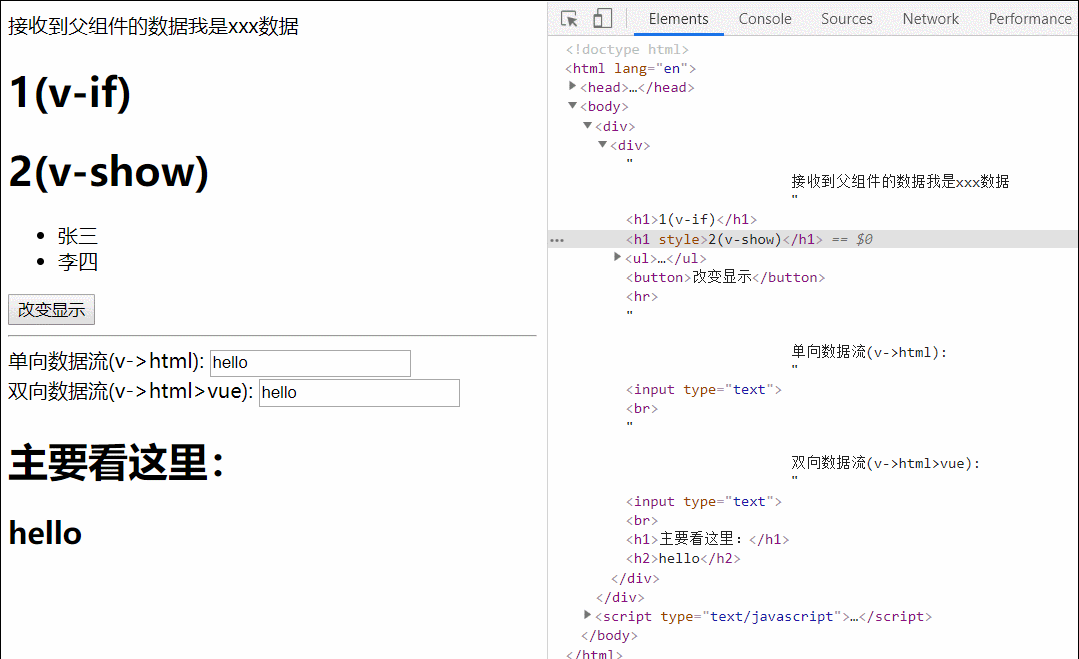Image resolution: width=1079 pixels, height=659 pixels.
Task: Toggle the device toolbar icon
Action: [602, 19]
